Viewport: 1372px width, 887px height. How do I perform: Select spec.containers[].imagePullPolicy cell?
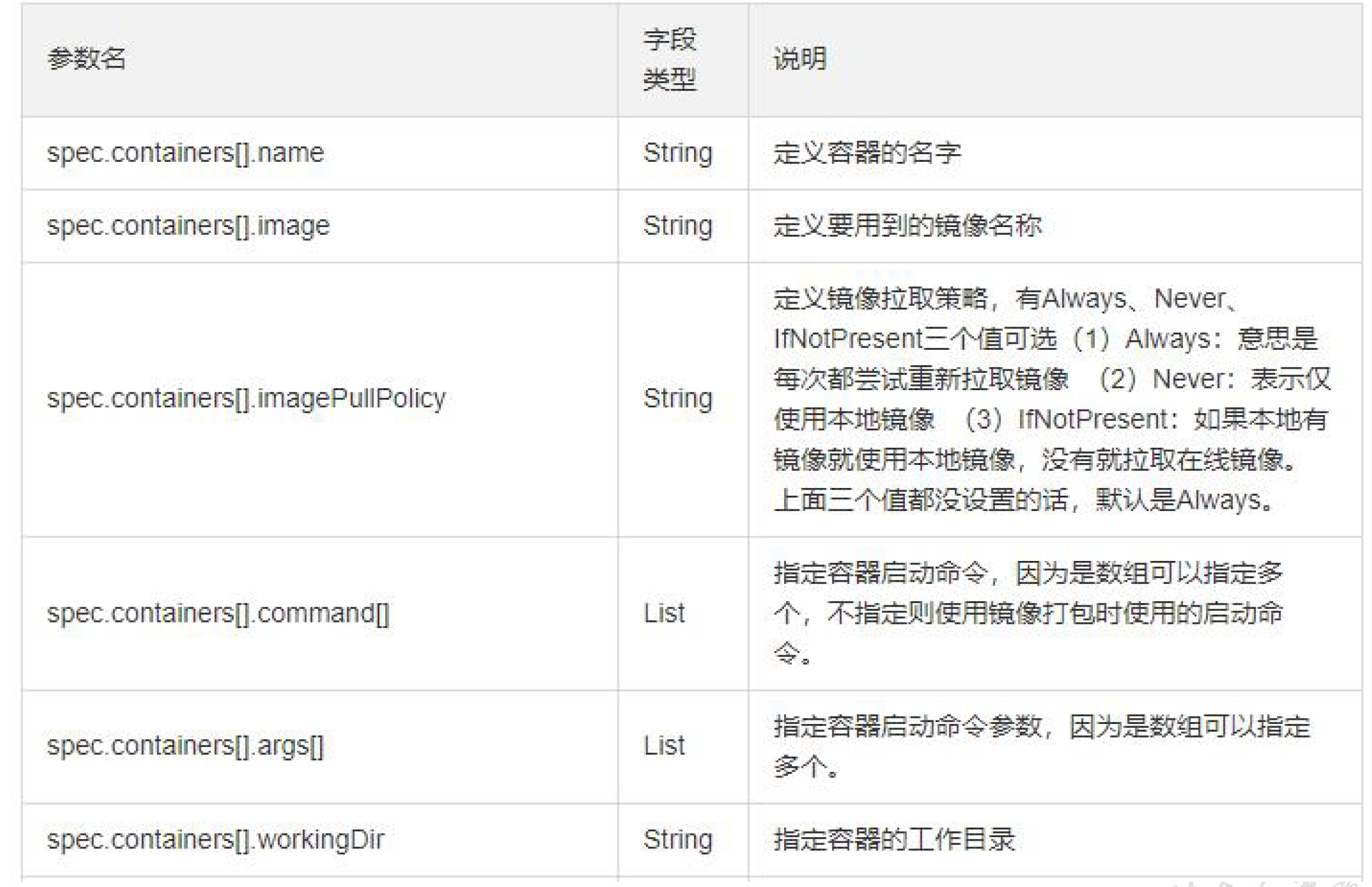tap(246, 399)
